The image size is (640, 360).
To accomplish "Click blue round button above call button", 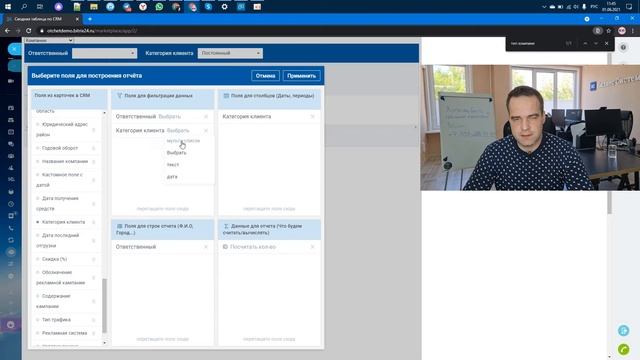I will pos(623,331).
